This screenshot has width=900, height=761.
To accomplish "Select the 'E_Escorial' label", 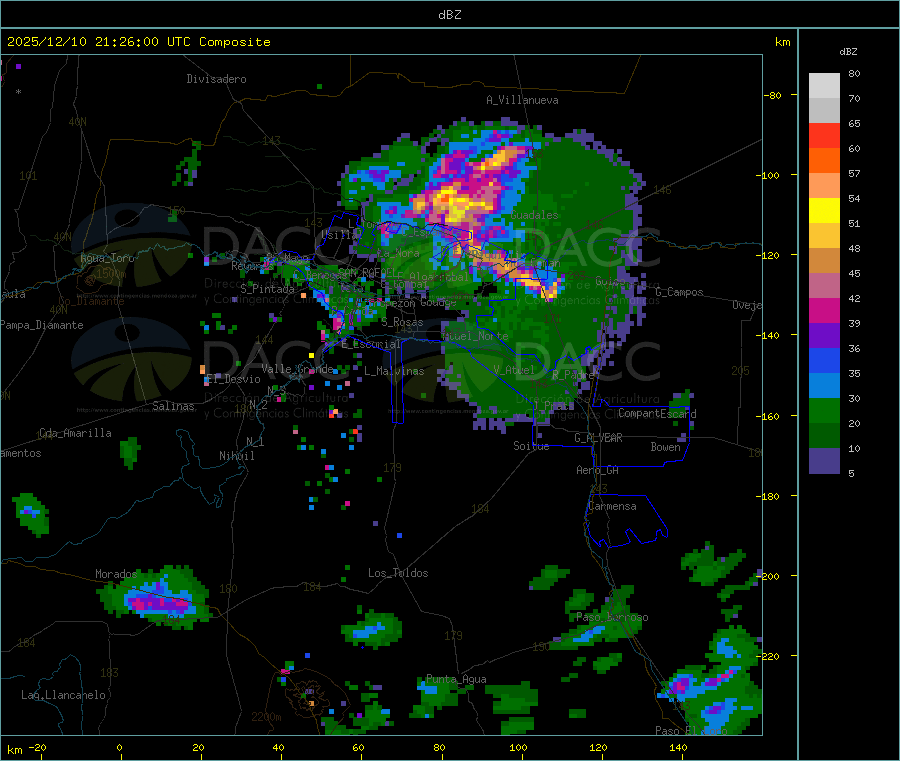I will click(x=371, y=344).
